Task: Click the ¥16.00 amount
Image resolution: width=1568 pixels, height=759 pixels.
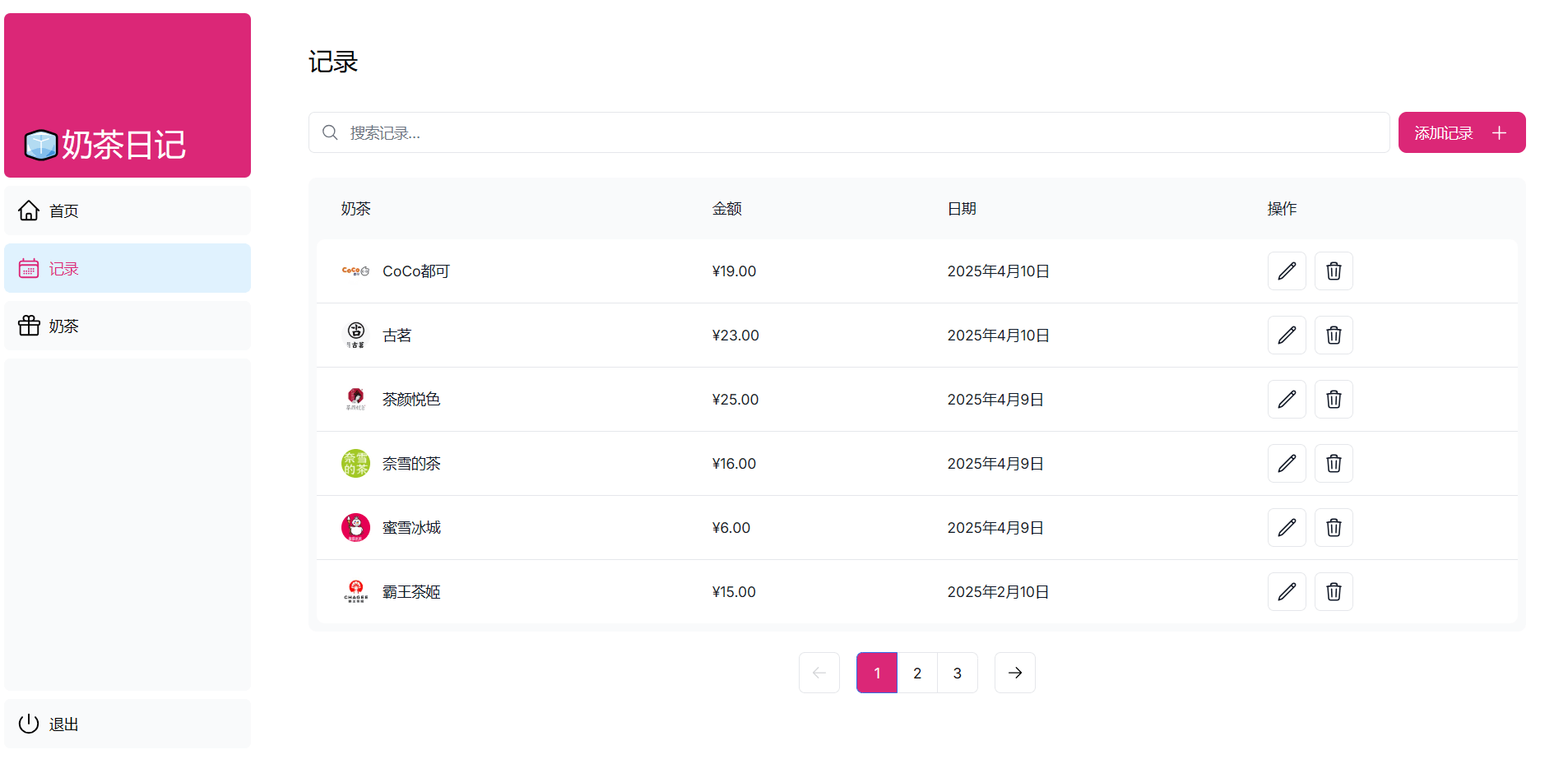Action: (734, 463)
